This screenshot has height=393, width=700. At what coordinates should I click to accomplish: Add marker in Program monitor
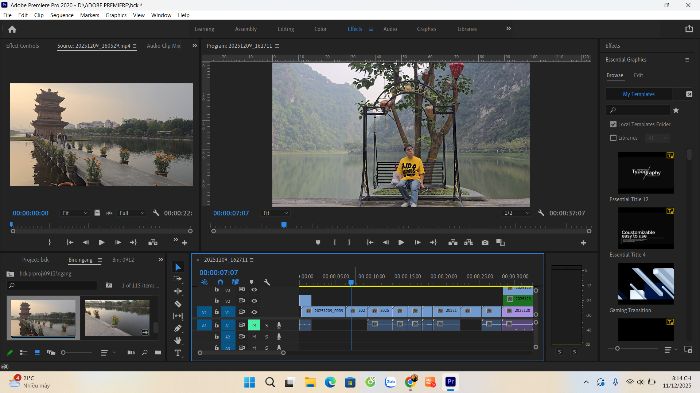(318, 242)
